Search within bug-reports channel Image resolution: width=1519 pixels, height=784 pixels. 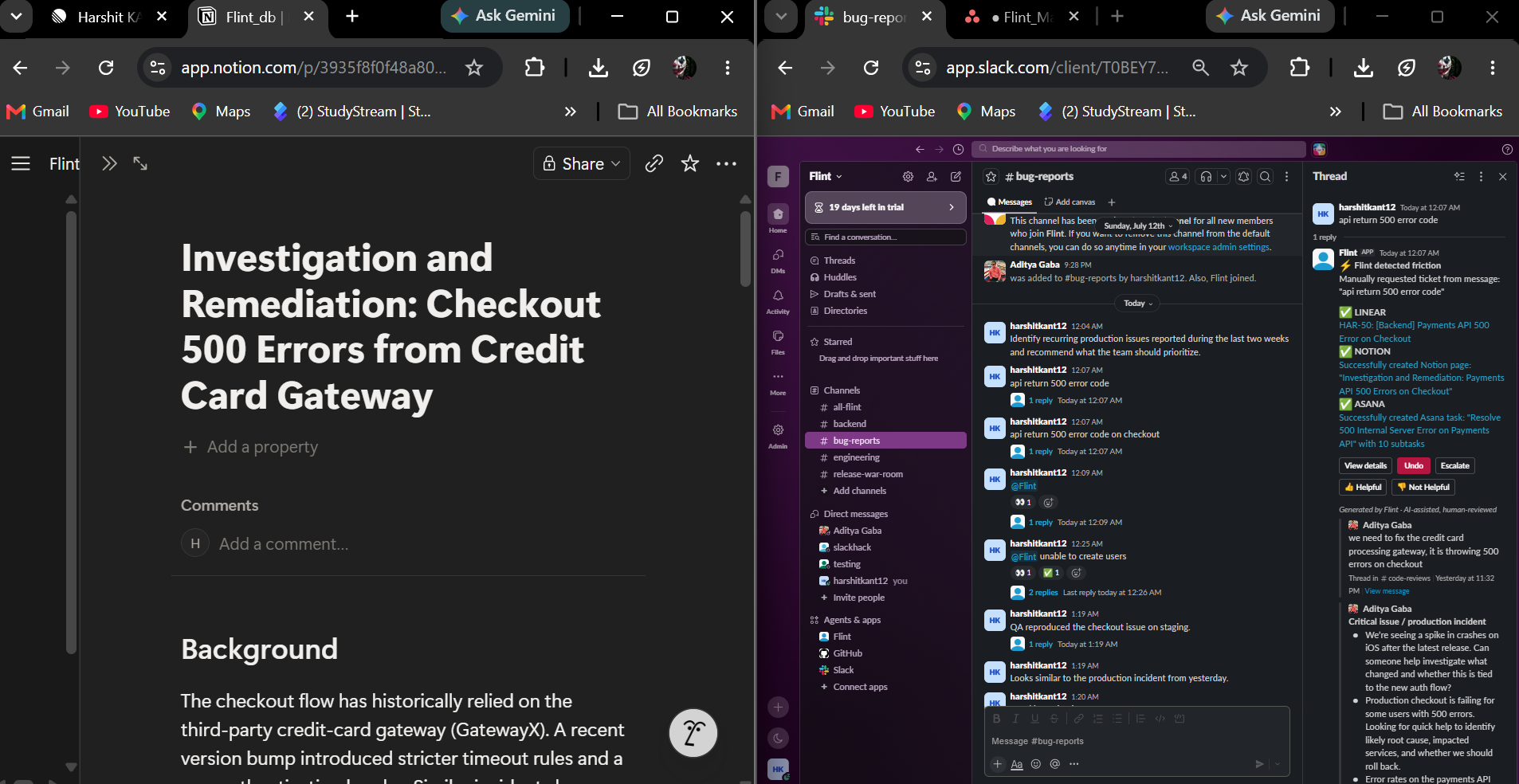coord(1265,176)
